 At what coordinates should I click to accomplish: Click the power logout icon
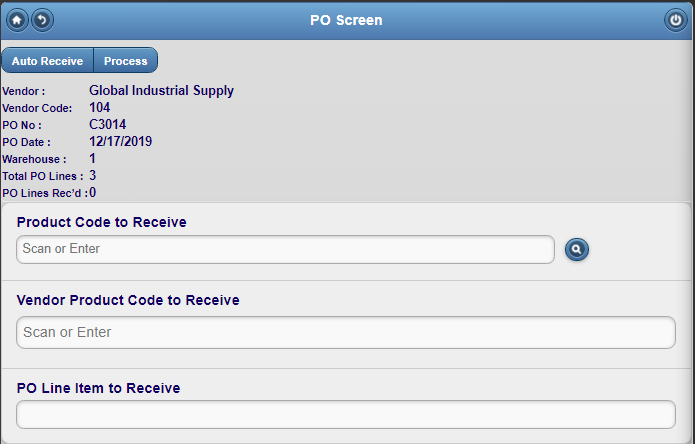tap(675, 20)
